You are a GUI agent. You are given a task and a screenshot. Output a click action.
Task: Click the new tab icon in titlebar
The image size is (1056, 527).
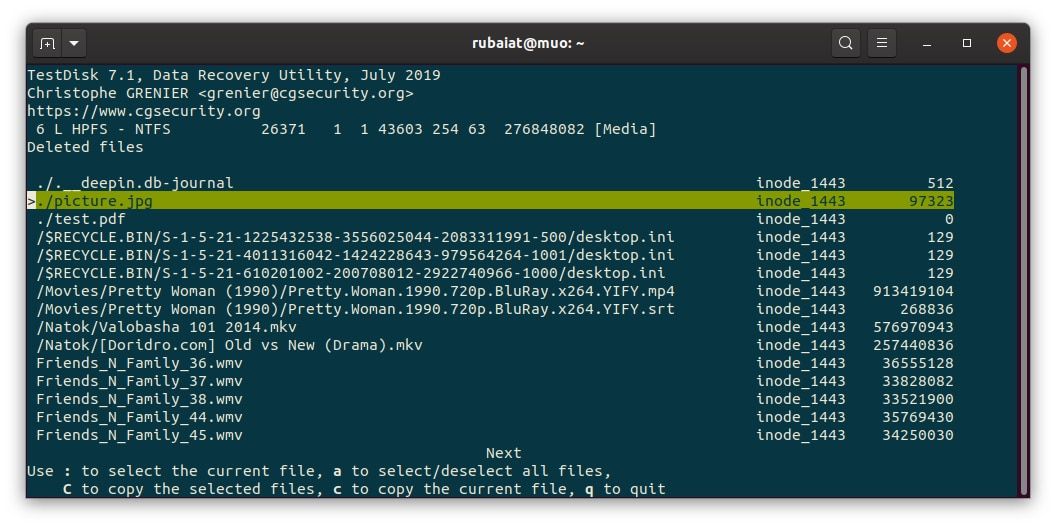coord(47,44)
